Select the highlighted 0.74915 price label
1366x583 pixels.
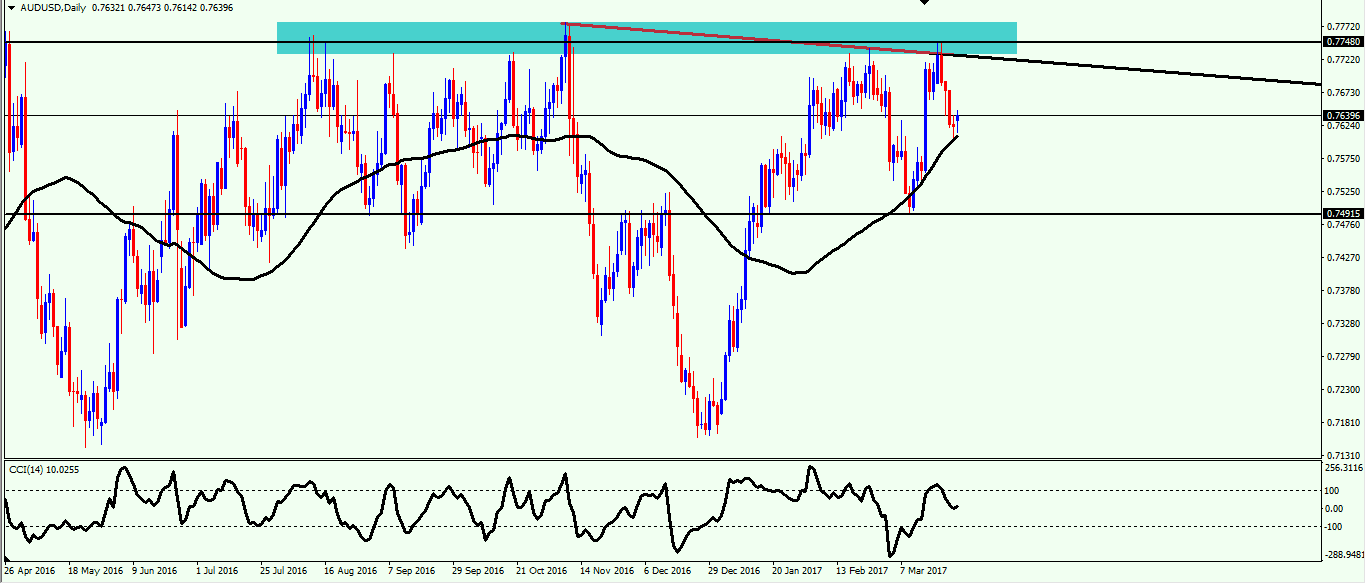click(x=1341, y=214)
